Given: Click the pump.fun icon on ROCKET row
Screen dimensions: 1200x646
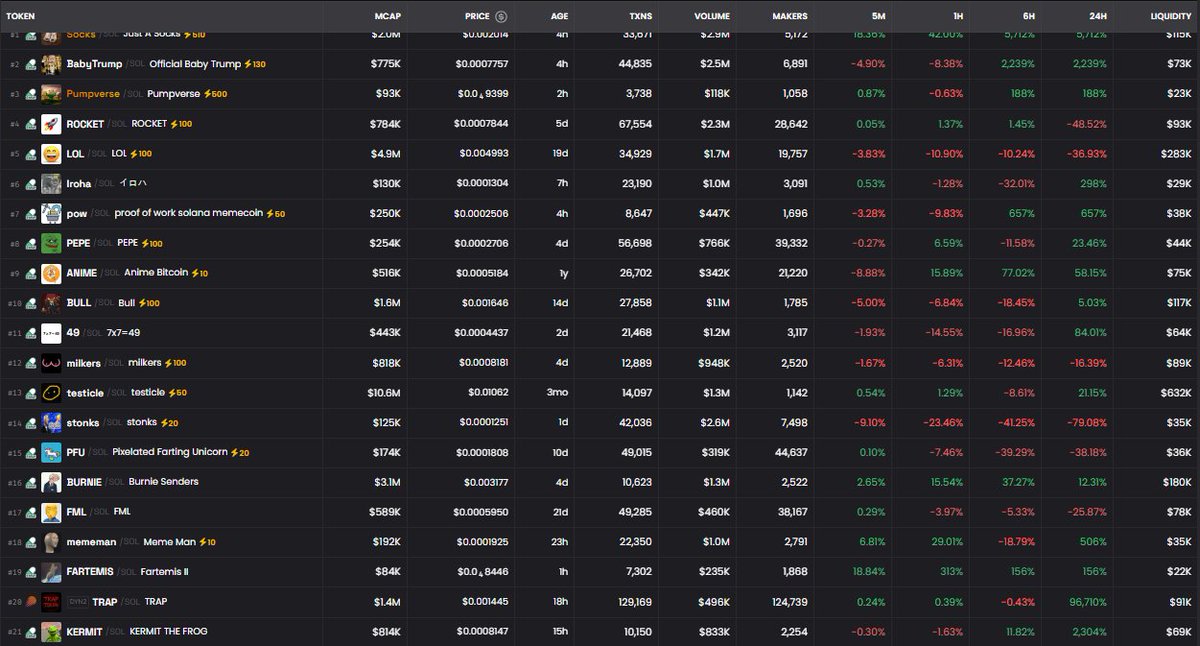Looking at the screenshot, I should pyautogui.click(x=31, y=124).
